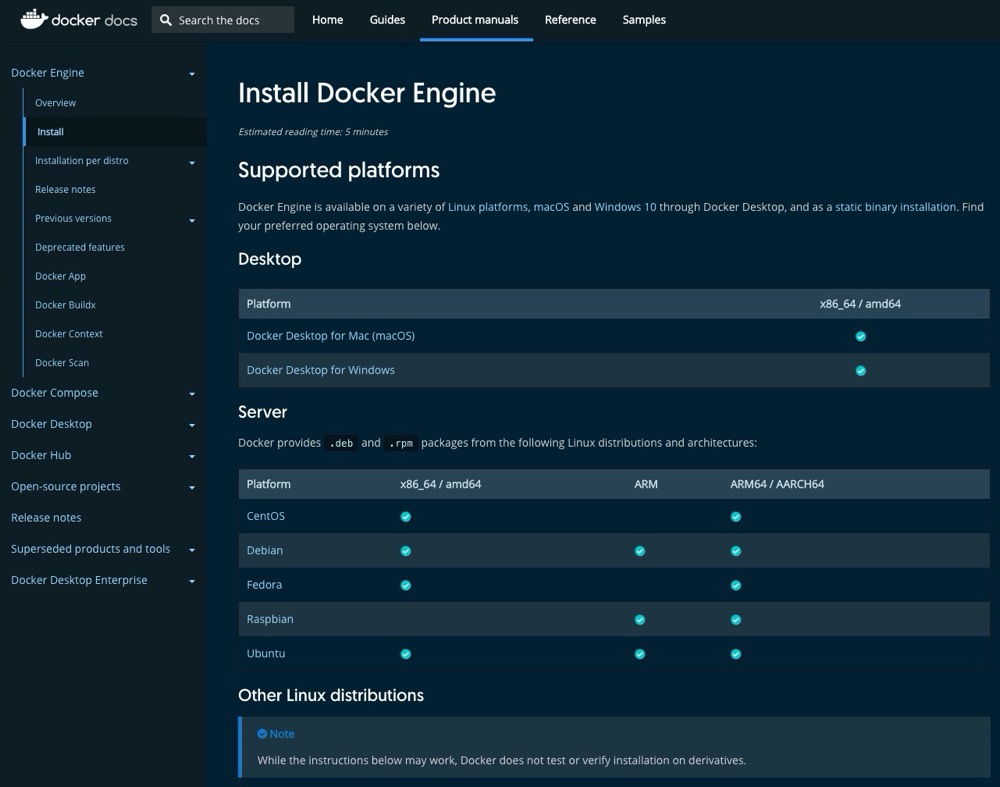Expand Docker Desktop section arrow
Image resolution: width=1000 pixels, height=787 pixels.
[192, 425]
